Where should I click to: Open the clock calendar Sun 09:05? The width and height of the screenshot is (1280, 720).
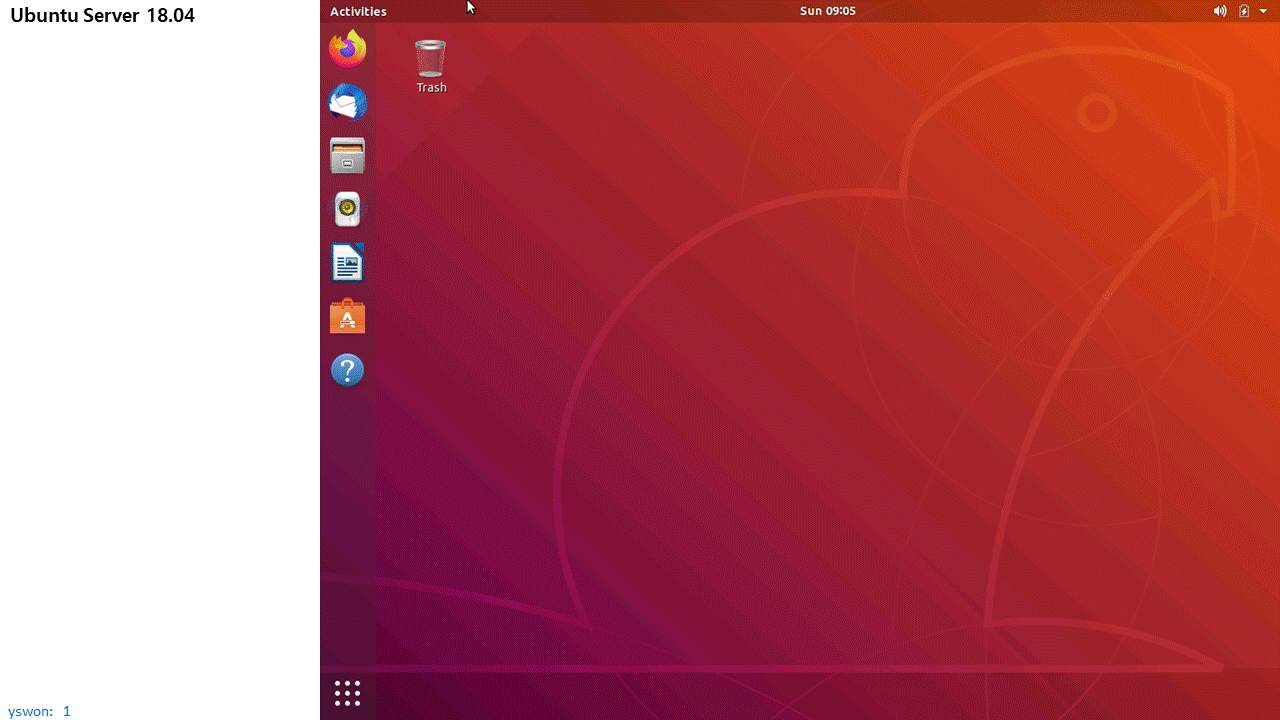coord(828,11)
